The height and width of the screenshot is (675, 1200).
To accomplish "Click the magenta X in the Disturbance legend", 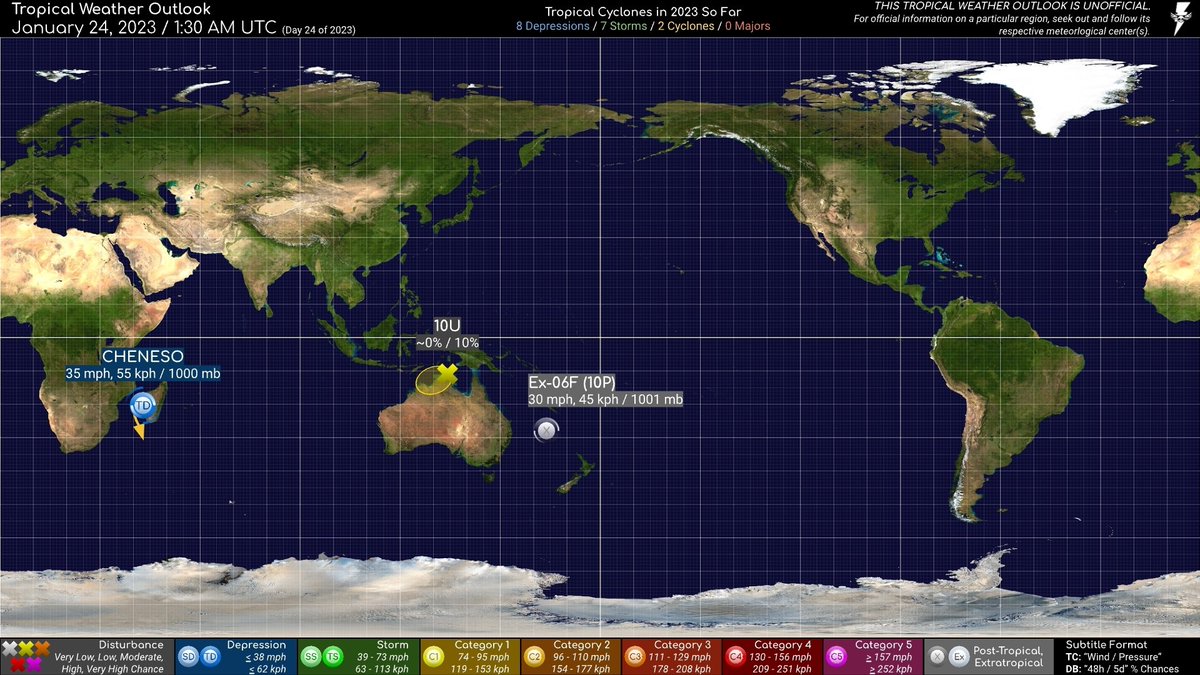I will click(33, 663).
